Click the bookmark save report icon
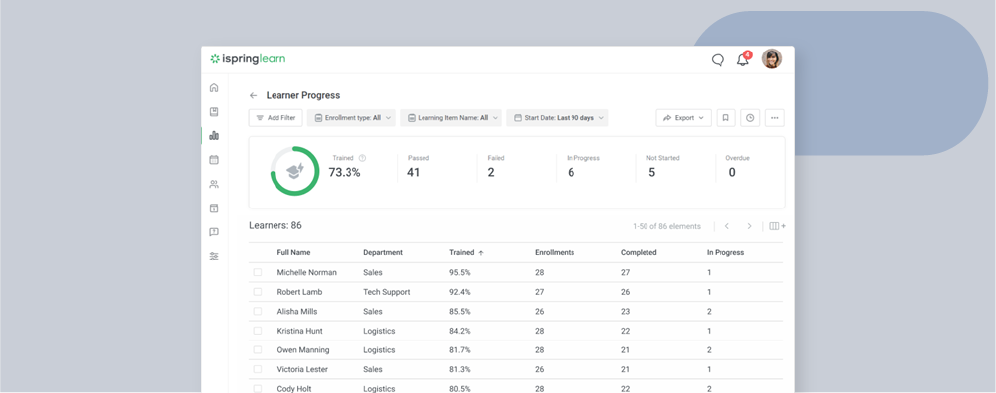This screenshot has height=393, width=996. (x=725, y=118)
